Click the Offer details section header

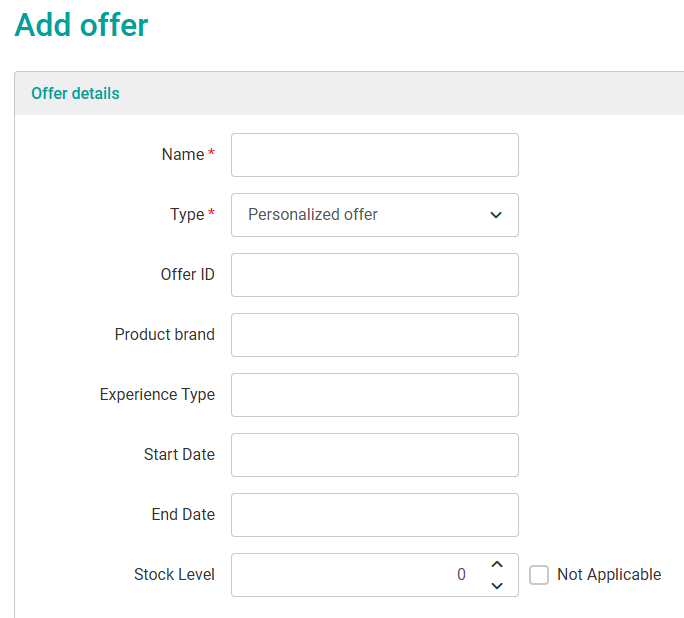pos(75,93)
